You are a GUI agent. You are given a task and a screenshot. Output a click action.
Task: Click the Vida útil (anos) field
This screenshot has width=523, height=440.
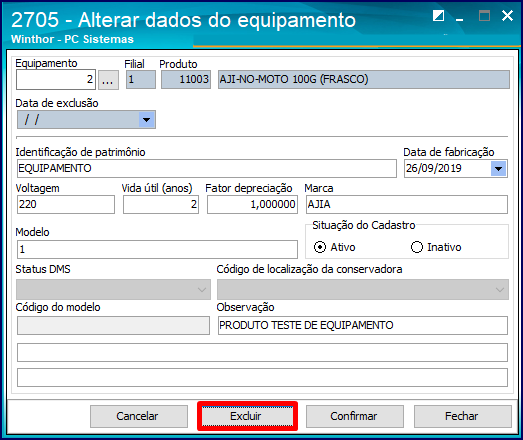click(x=161, y=204)
